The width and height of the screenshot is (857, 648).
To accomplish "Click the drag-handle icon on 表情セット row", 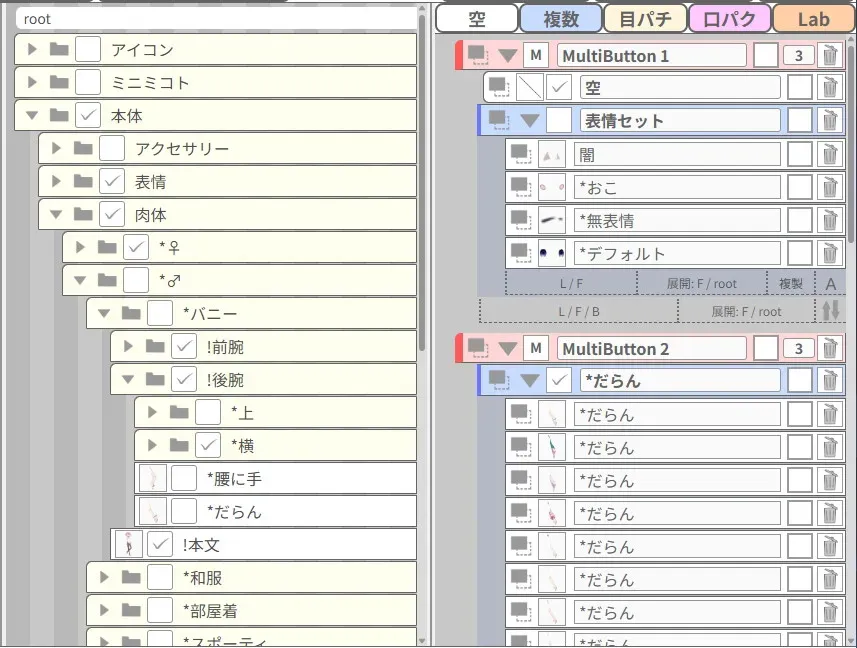I will 499,121.
